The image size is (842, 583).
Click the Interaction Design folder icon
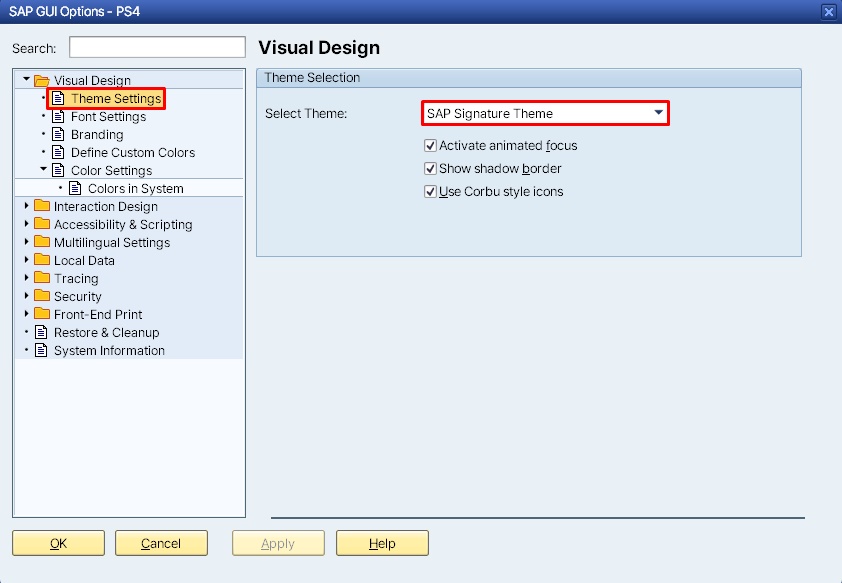pyautogui.click(x=41, y=206)
